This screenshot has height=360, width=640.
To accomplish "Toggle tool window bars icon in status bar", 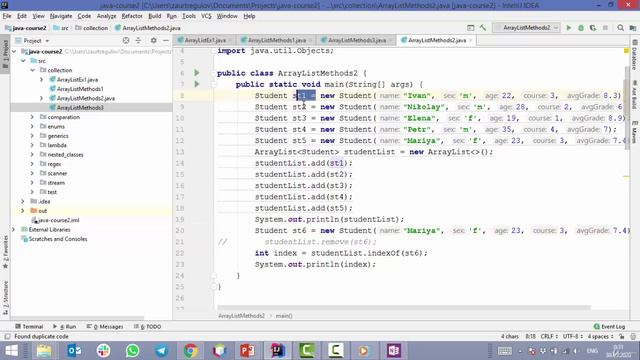I will tap(7, 336).
